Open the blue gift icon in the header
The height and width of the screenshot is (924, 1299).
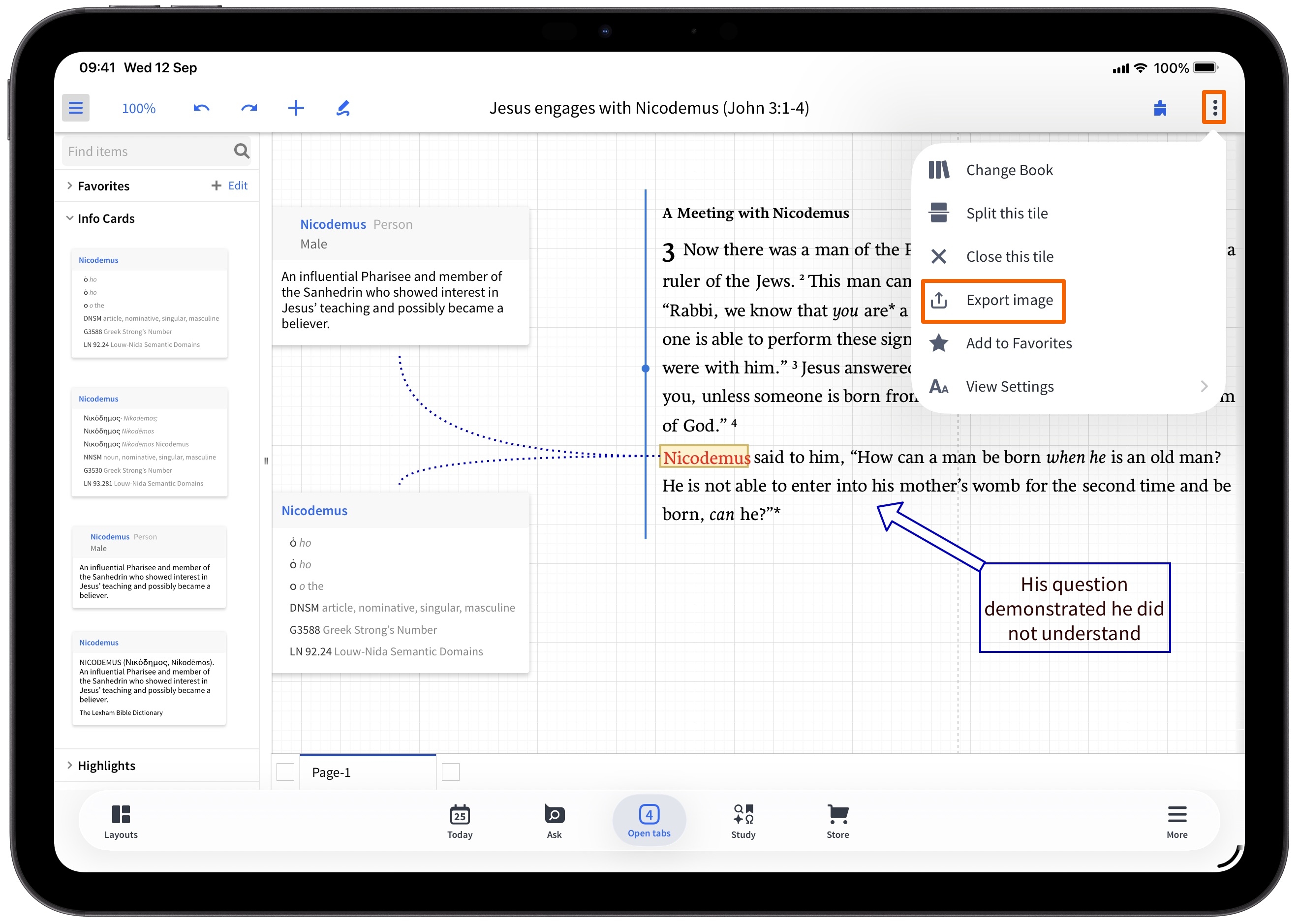click(1160, 108)
